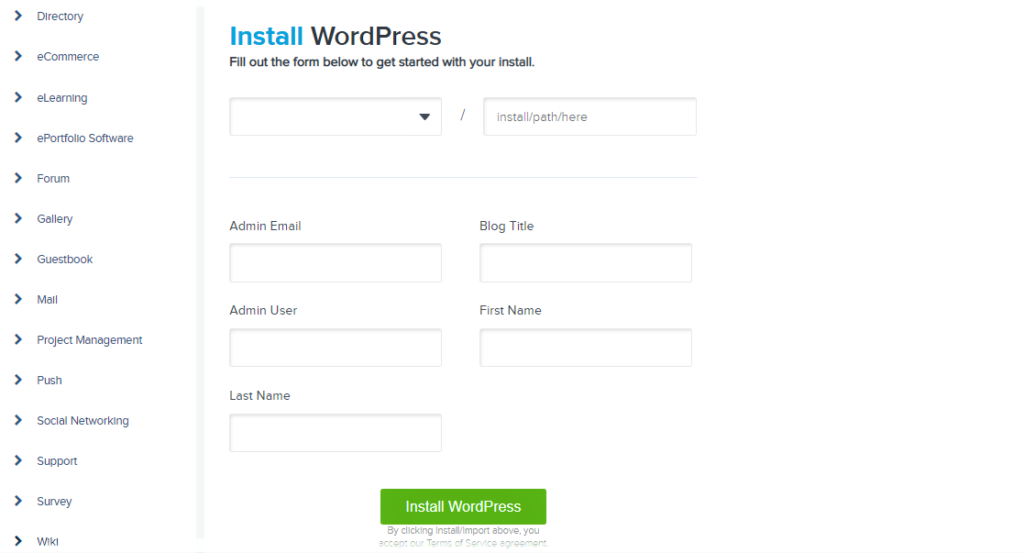The width and height of the screenshot is (1024, 553).
Task: Click the green Install WordPress button
Action: point(463,507)
